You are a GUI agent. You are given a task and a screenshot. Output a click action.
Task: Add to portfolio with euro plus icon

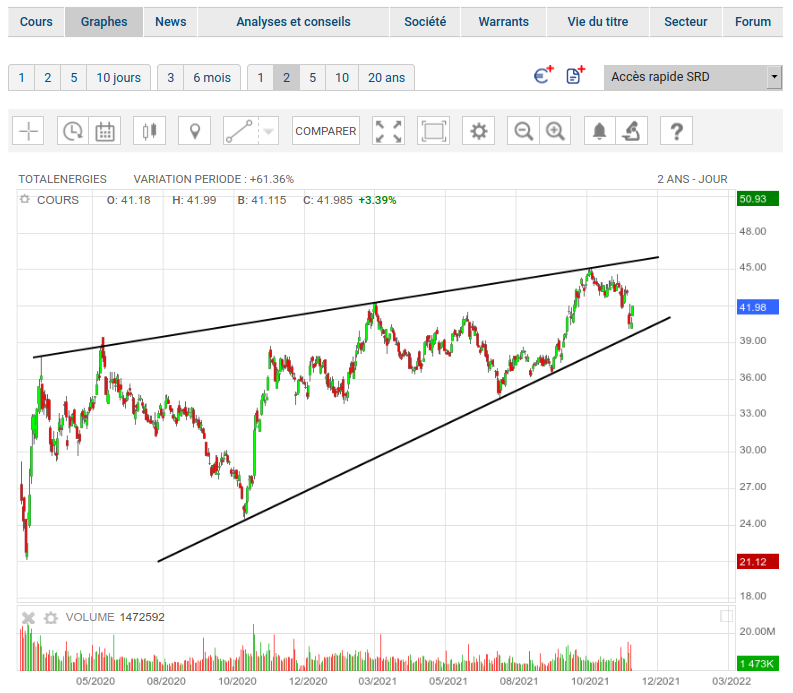[544, 75]
